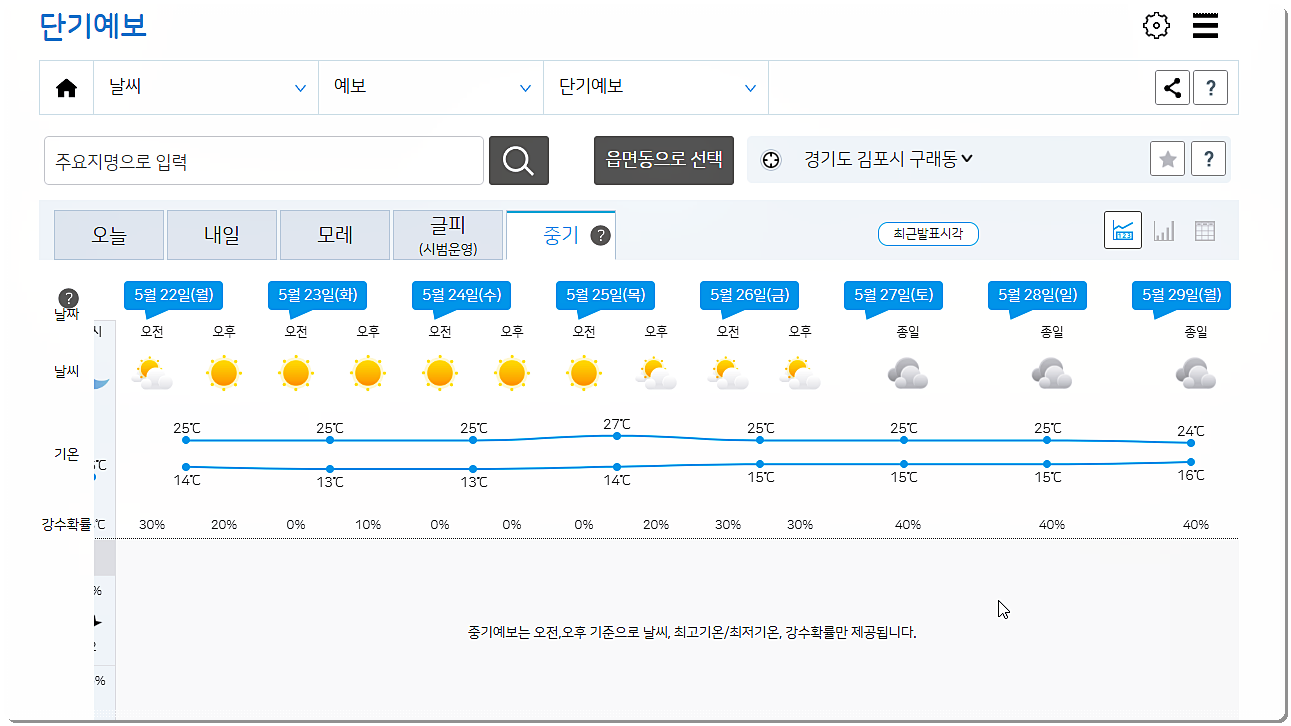Open the hamburger menu icon

tap(1206, 26)
